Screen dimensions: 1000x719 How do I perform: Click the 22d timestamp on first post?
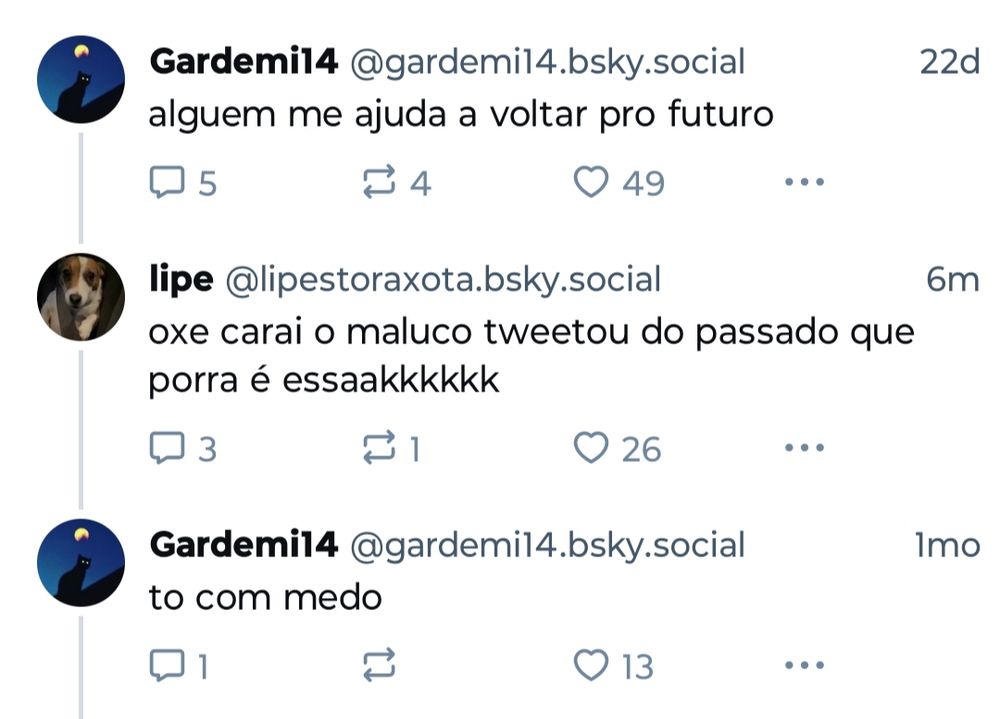tap(949, 62)
